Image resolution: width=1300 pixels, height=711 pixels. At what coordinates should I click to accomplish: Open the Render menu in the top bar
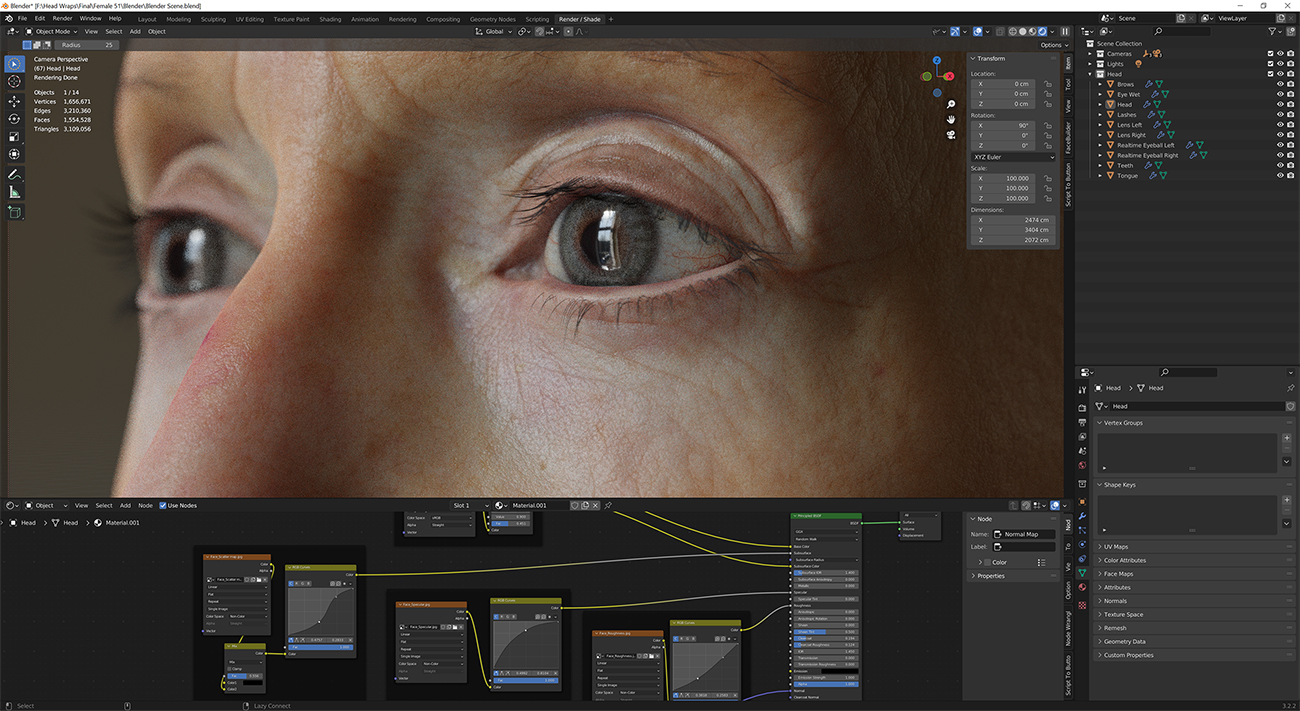coord(62,17)
